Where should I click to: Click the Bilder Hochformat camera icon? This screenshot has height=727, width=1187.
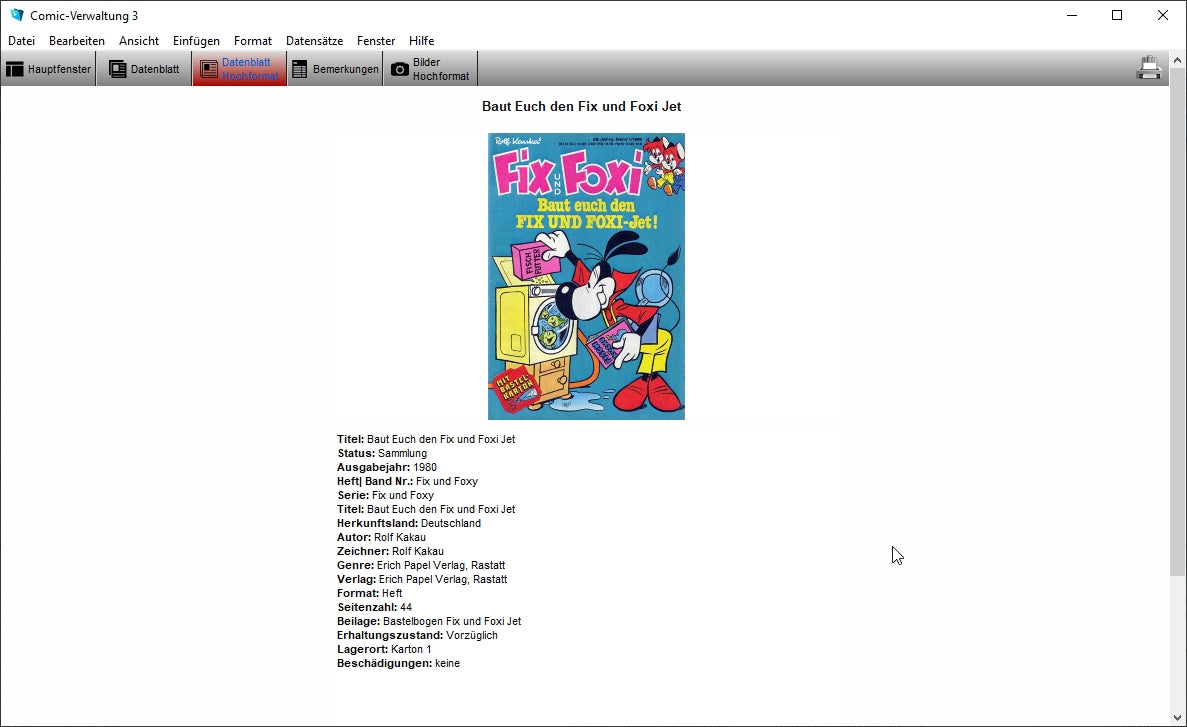(400, 69)
